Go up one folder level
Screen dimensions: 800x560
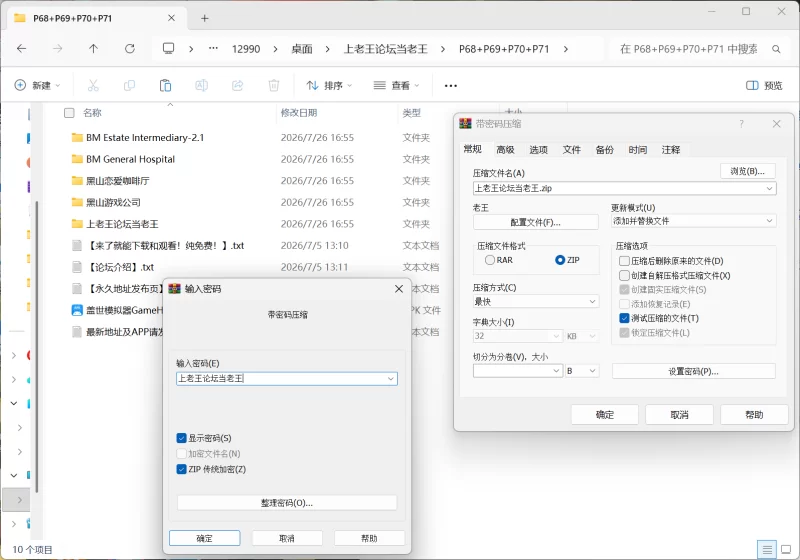(93, 48)
